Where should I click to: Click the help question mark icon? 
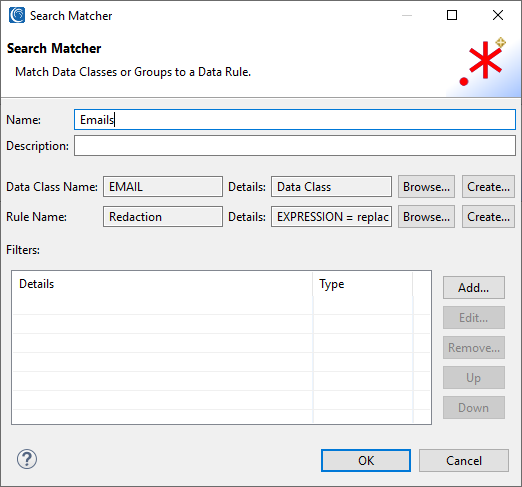tap(27, 459)
